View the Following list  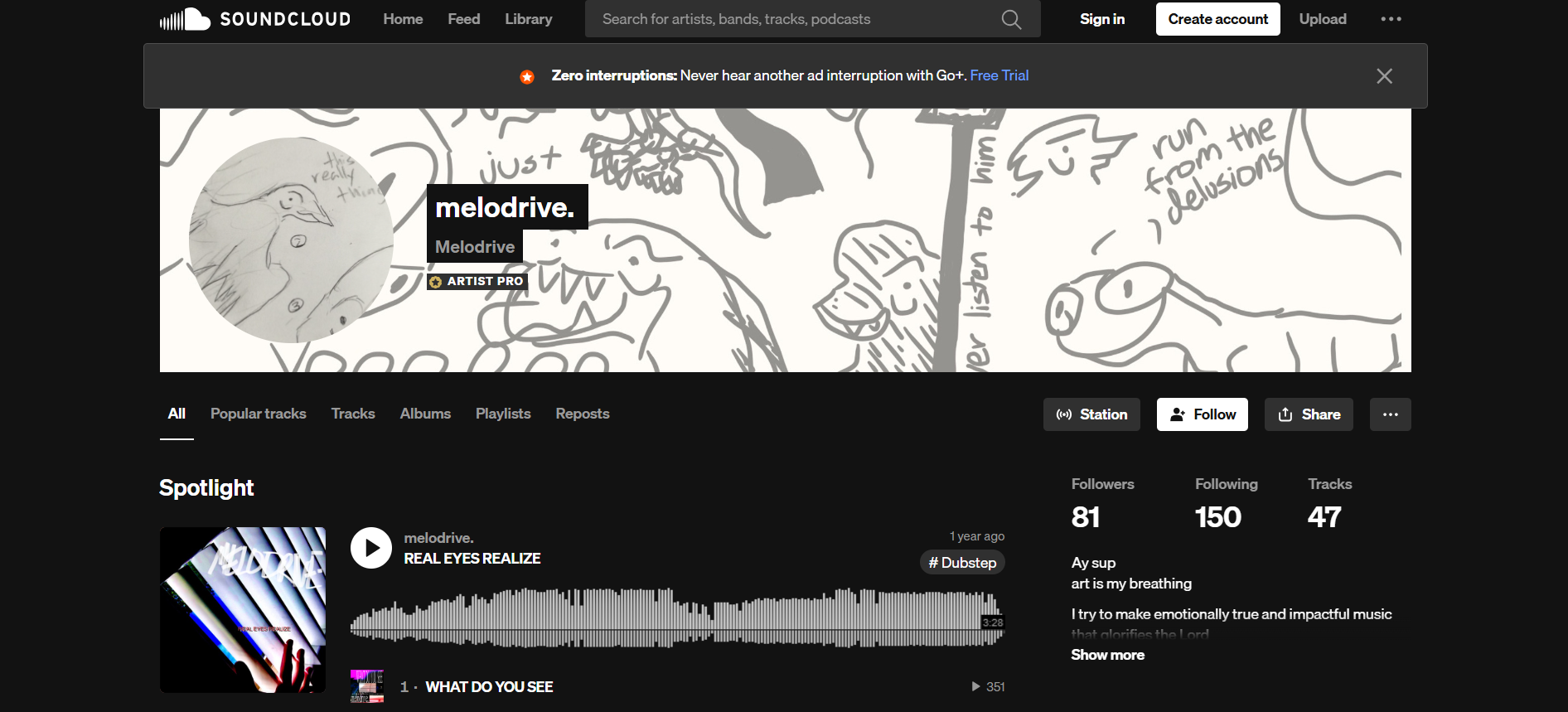pyautogui.click(x=1226, y=504)
